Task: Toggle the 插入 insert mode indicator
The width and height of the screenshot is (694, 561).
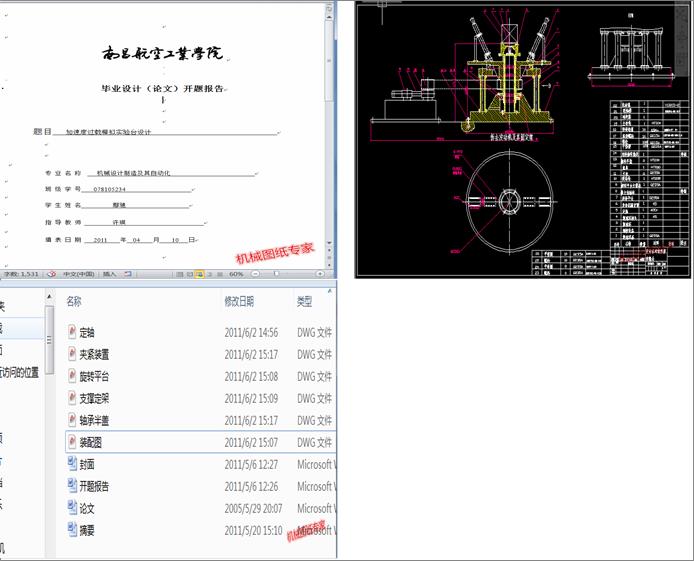Action: click(x=109, y=274)
